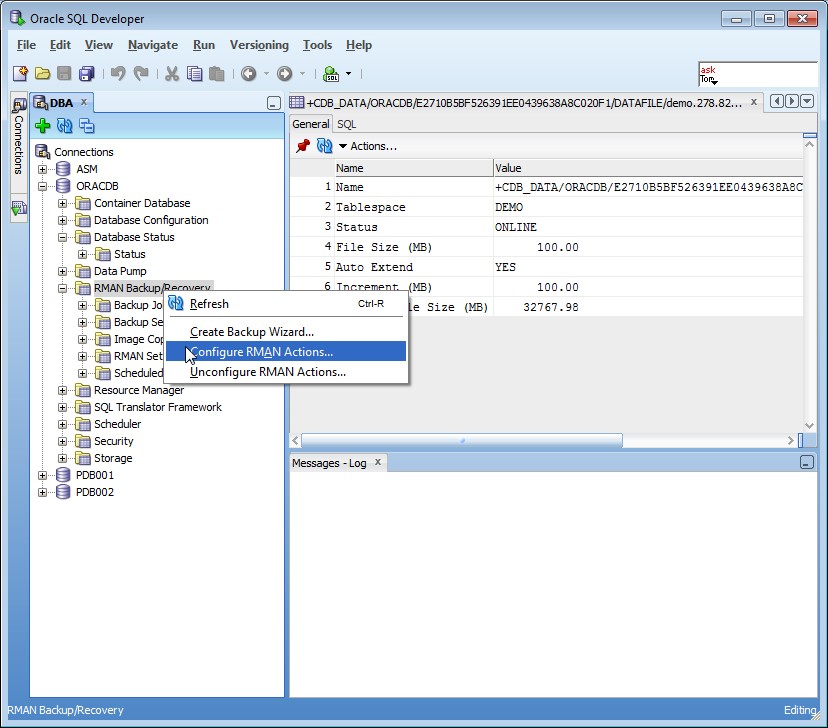This screenshot has width=828, height=728.
Task: Click the navigate Back arrow icon
Action: tap(248, 73)
